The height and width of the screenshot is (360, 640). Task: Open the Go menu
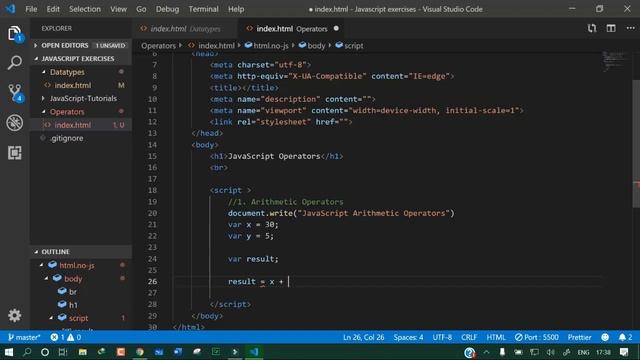pos(141,9)
